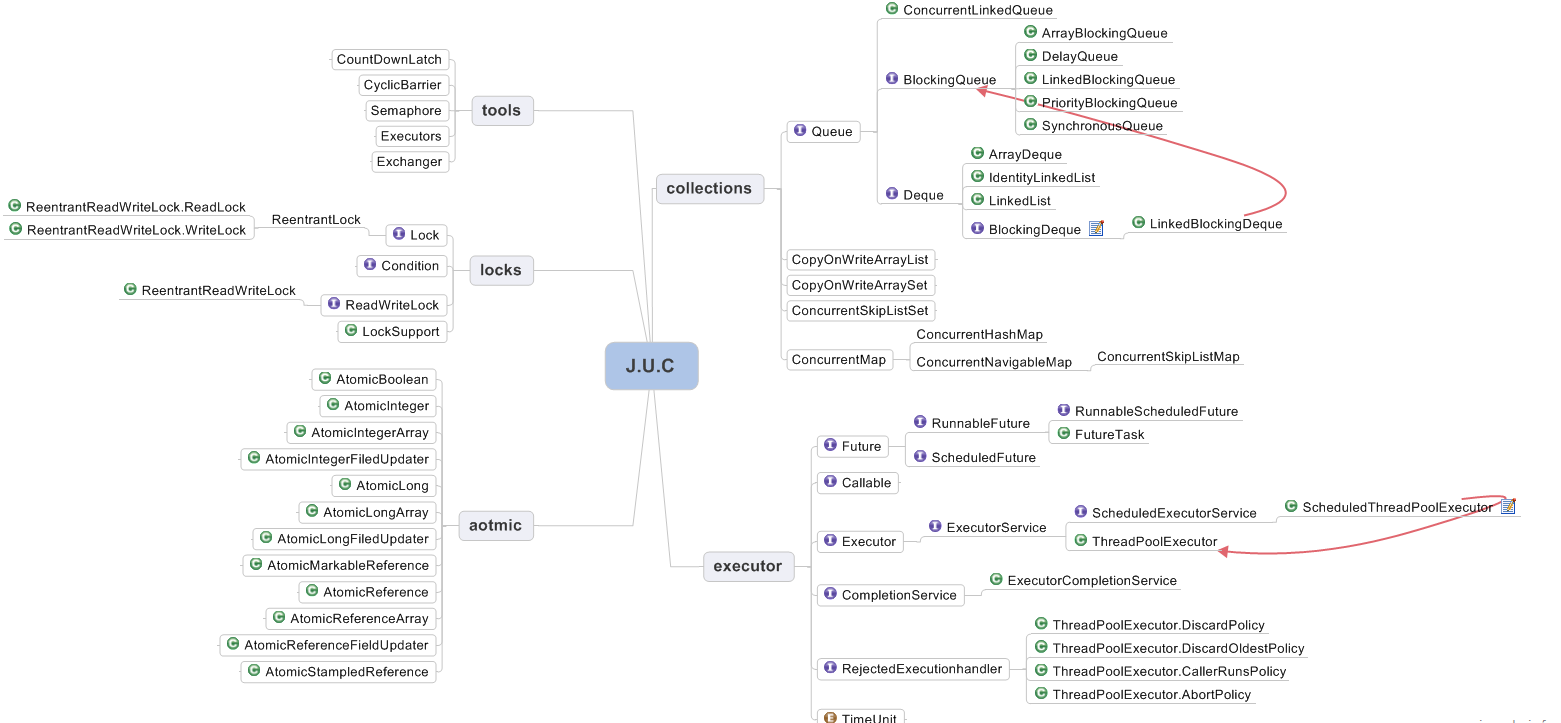Click the enum icon of TimeUnit
The width and height of the screenshot is (1561, 723).
coord(831,717)
